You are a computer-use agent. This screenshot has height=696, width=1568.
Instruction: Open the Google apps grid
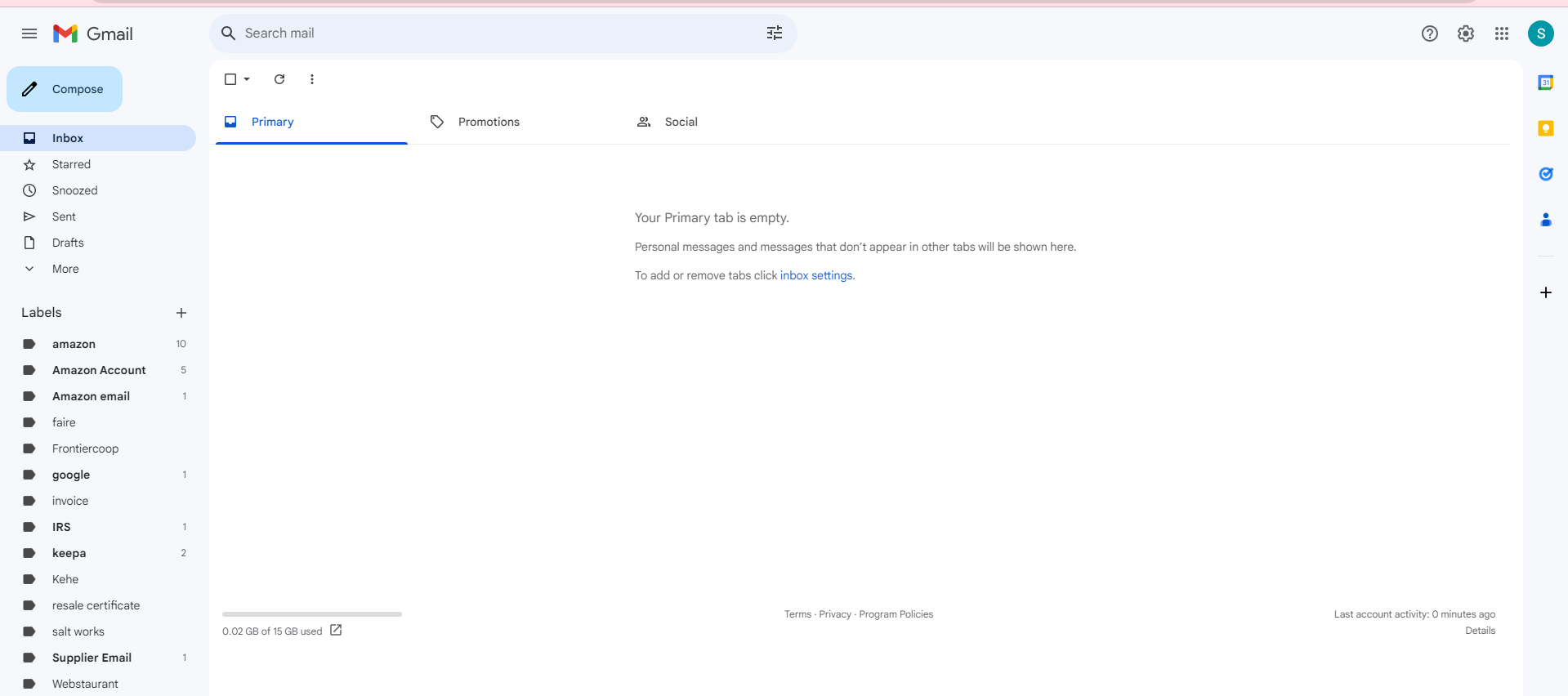tap(1502, 33)
